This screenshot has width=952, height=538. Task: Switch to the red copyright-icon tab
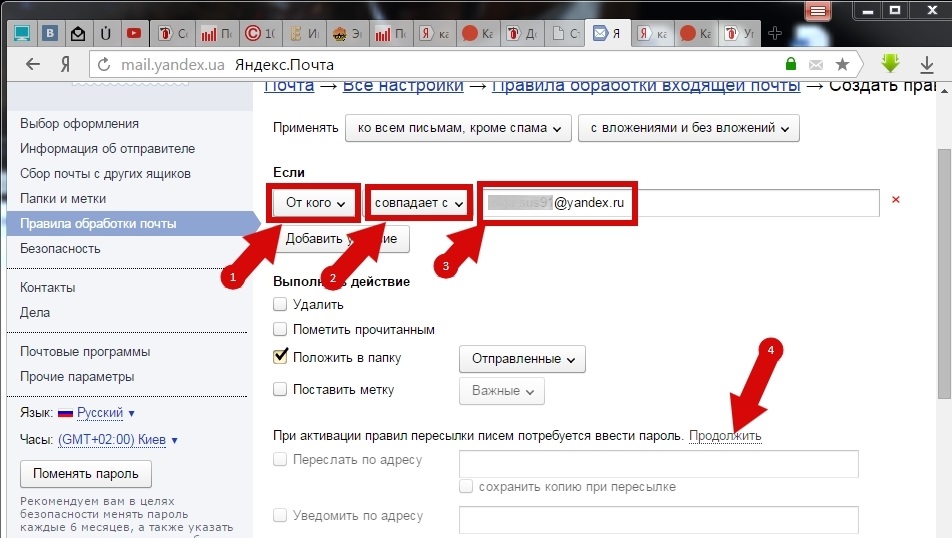point(259,33)
